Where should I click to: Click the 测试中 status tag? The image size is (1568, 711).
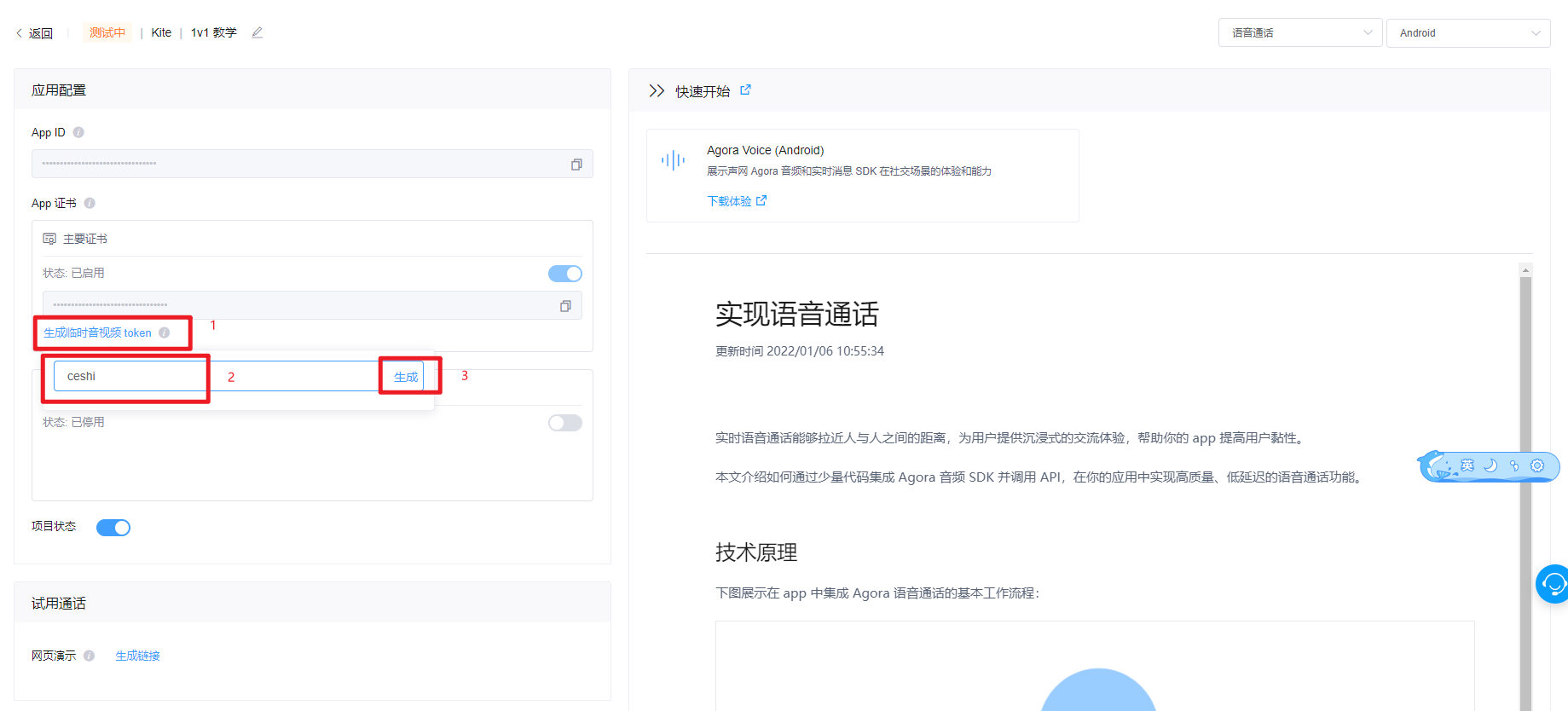[x=107, y=32]
